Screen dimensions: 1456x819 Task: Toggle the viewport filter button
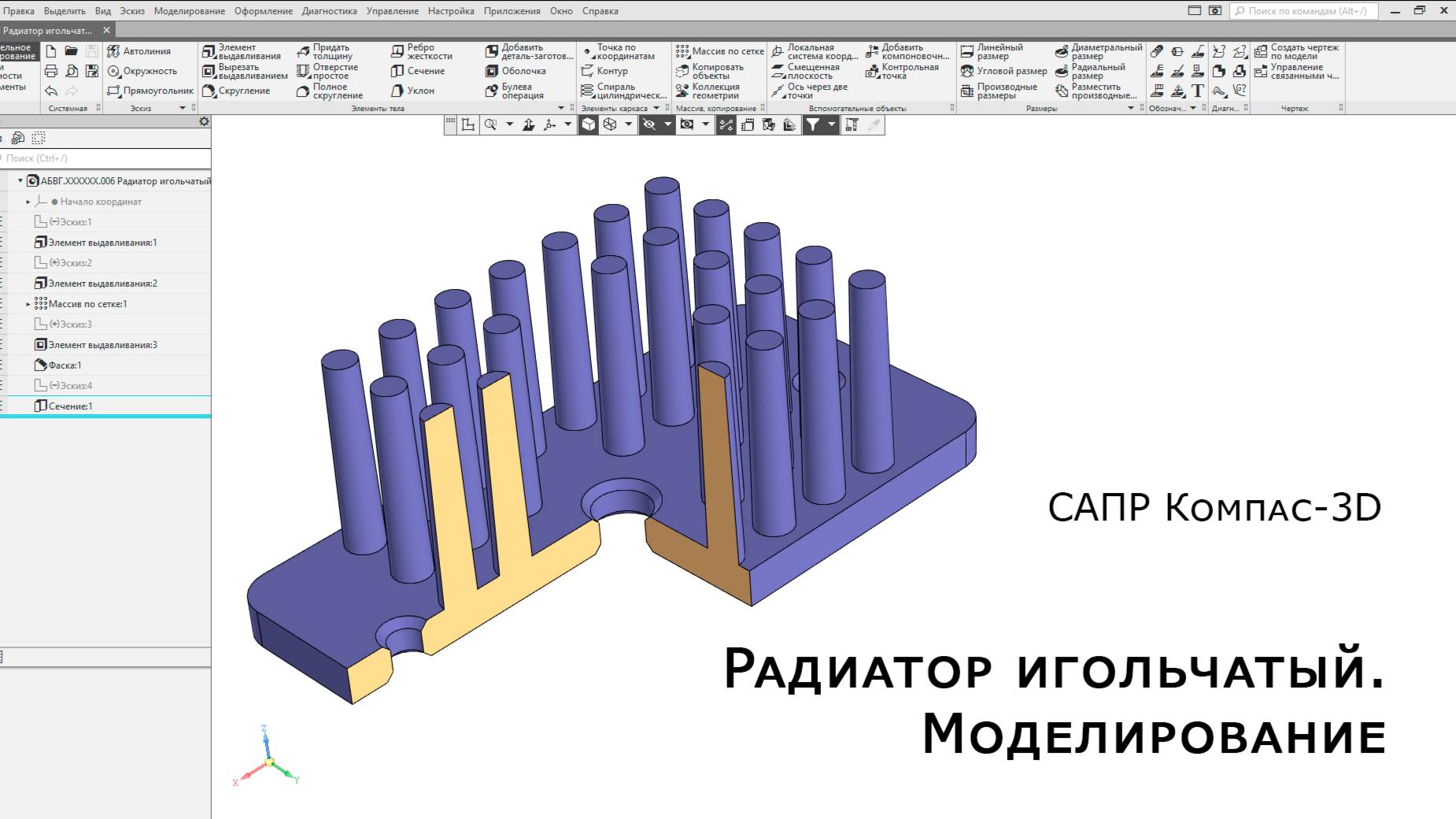[815, 124]
